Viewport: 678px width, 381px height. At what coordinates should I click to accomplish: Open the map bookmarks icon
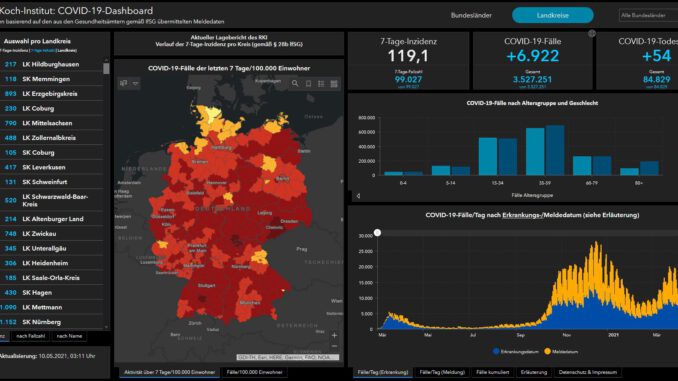(308, 84)
